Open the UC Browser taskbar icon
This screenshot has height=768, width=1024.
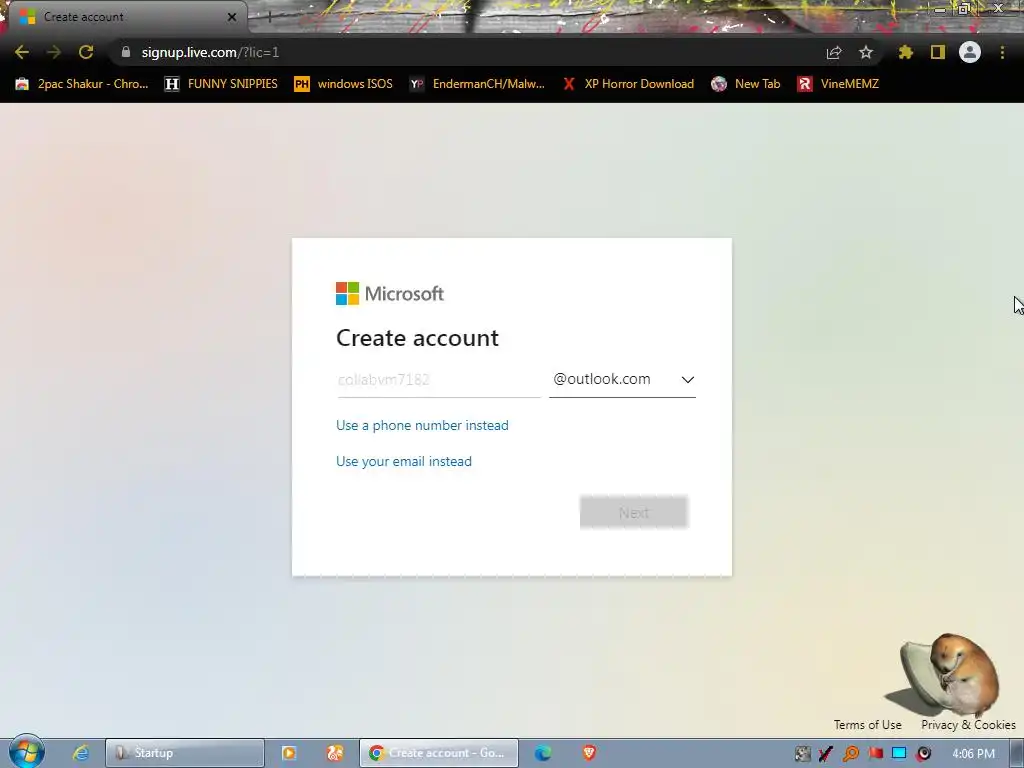335,753
